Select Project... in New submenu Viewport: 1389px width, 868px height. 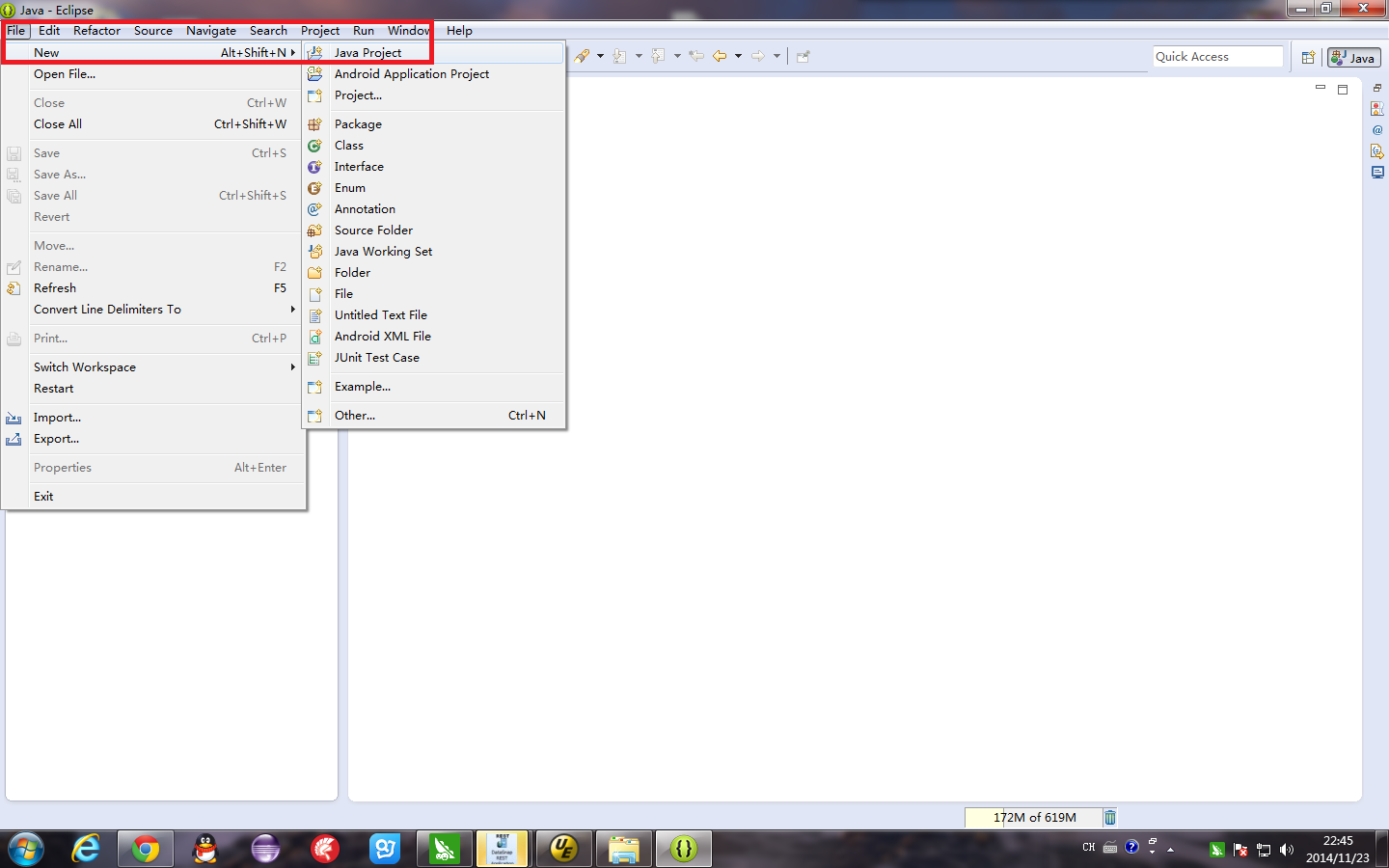click(434, 95)
